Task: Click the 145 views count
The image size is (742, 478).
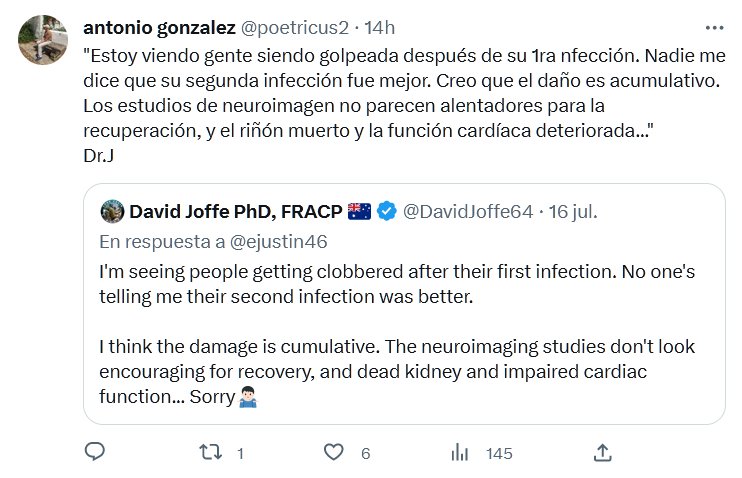Action: pos(499,454)
